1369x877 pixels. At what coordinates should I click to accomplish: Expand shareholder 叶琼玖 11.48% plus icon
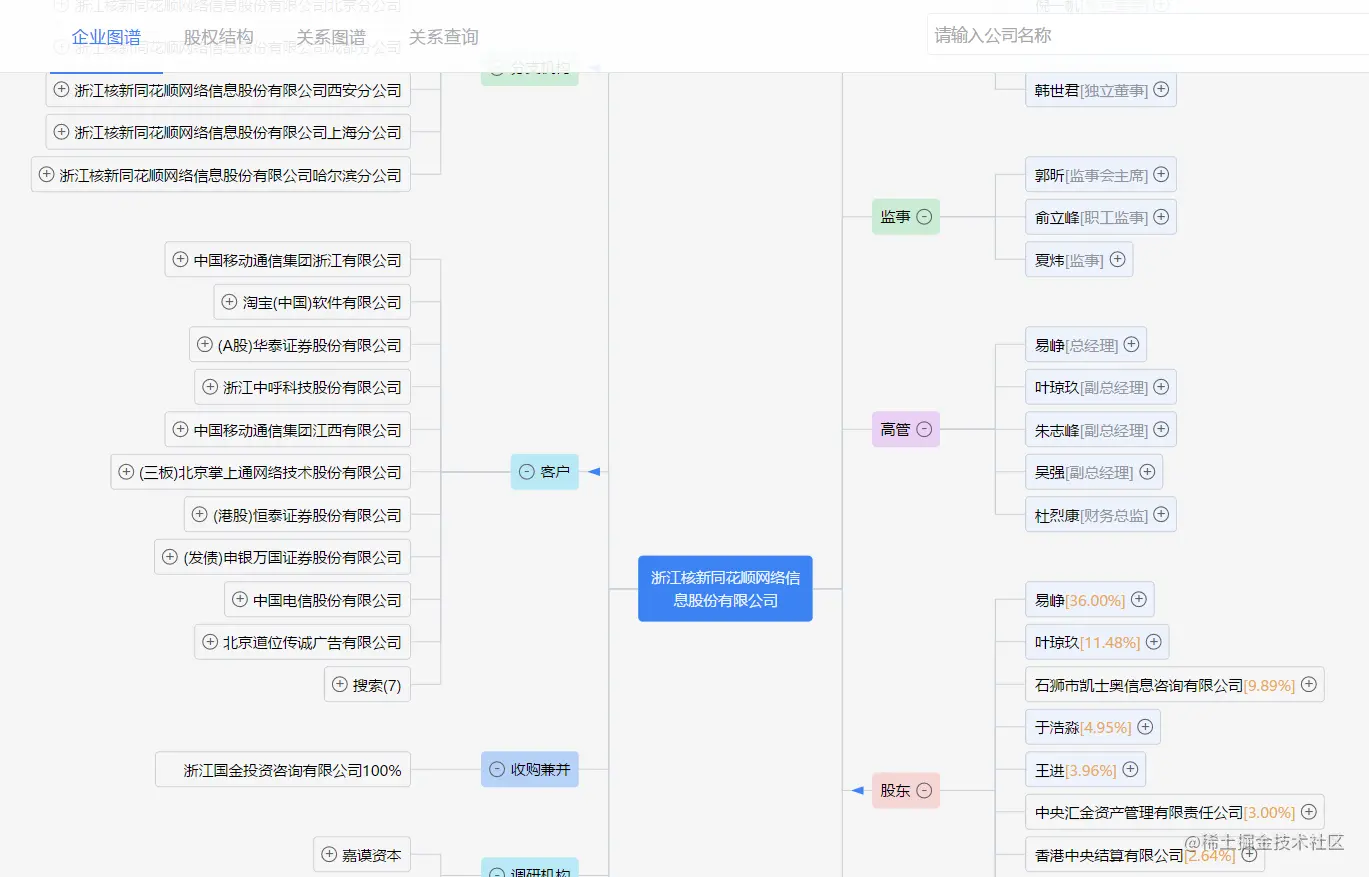[1153, 642]
